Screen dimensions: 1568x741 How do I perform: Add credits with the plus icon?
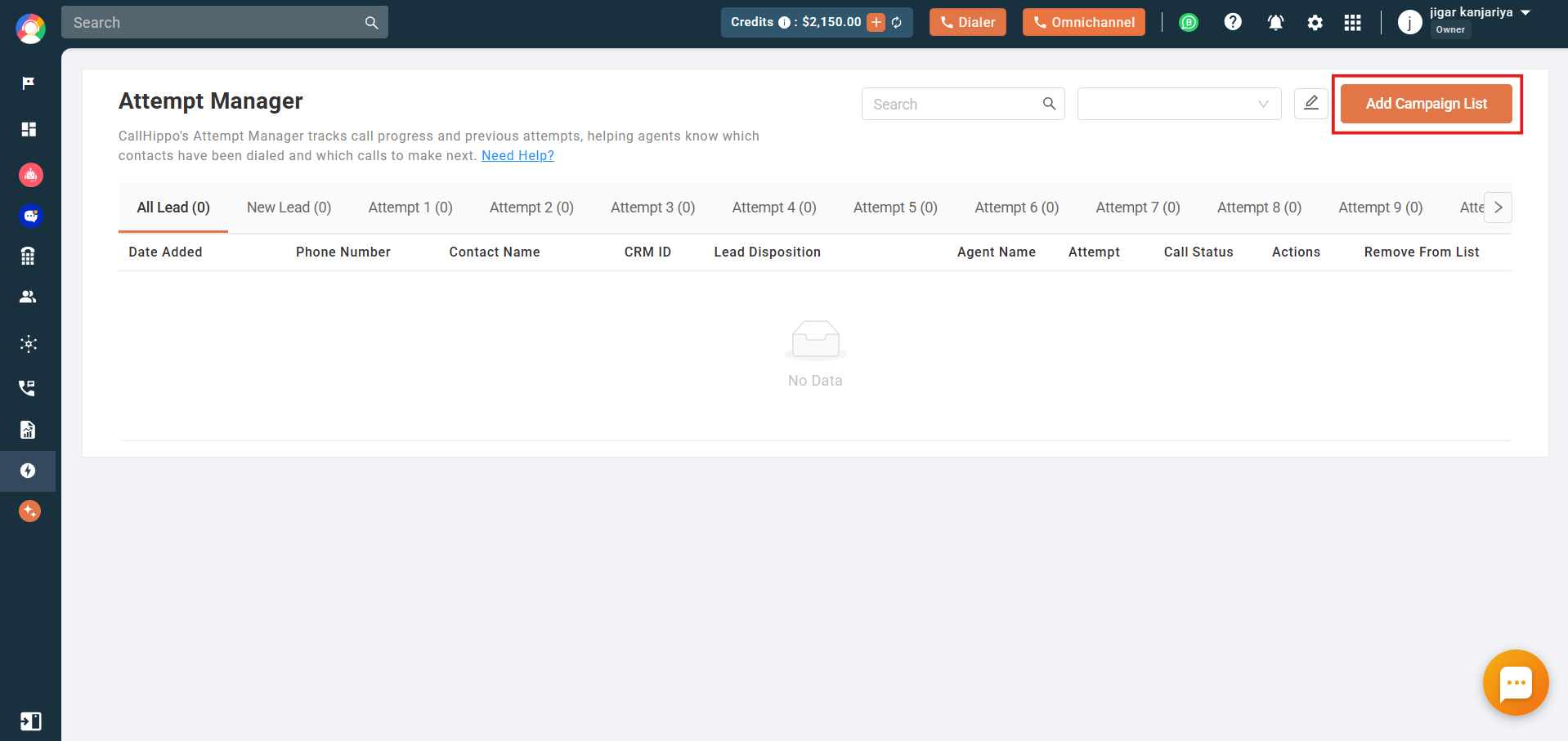pos(876,22)
